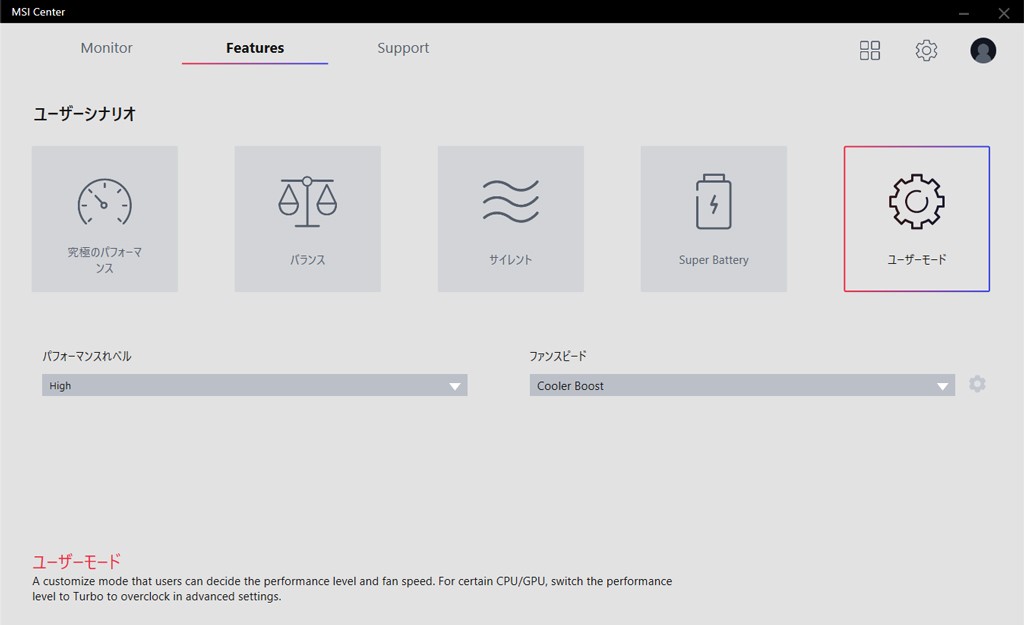Select the User Mode gear icon
This screenshot has height=625, width=1024.
point(916,203)
